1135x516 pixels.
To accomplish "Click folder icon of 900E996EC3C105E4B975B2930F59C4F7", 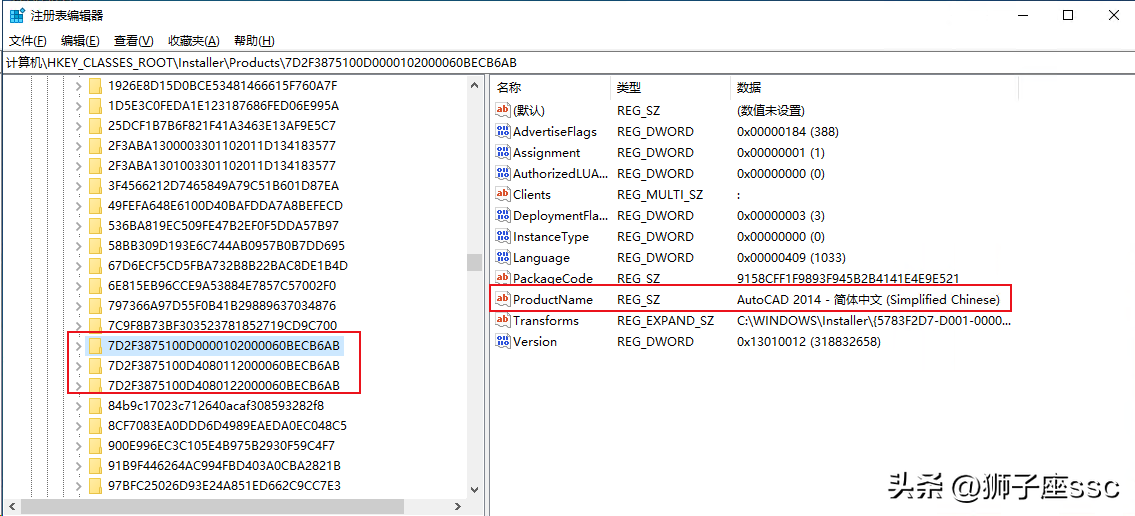I will coord(95,445).
